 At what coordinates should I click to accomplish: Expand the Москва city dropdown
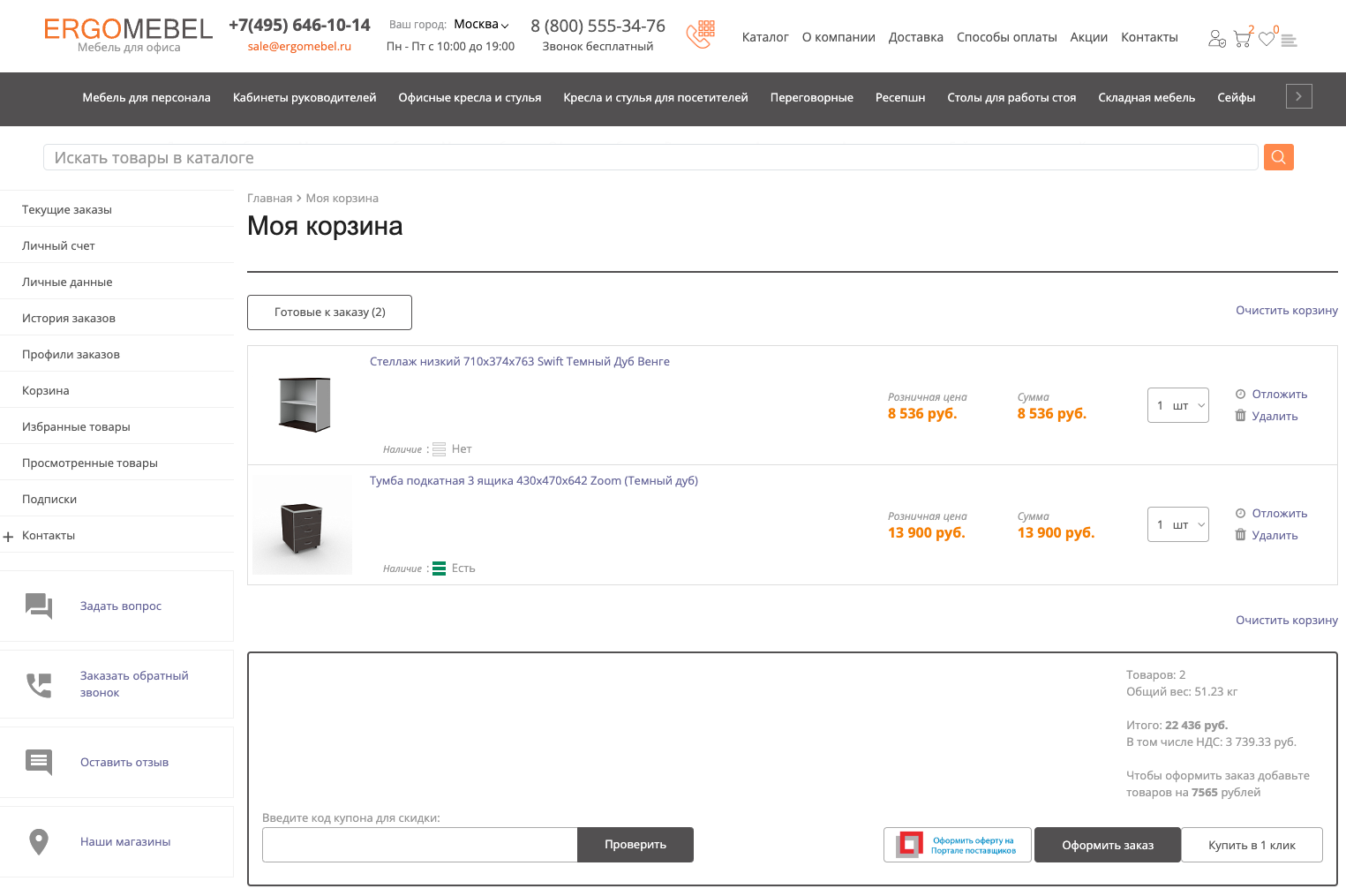tap(481, 25)
